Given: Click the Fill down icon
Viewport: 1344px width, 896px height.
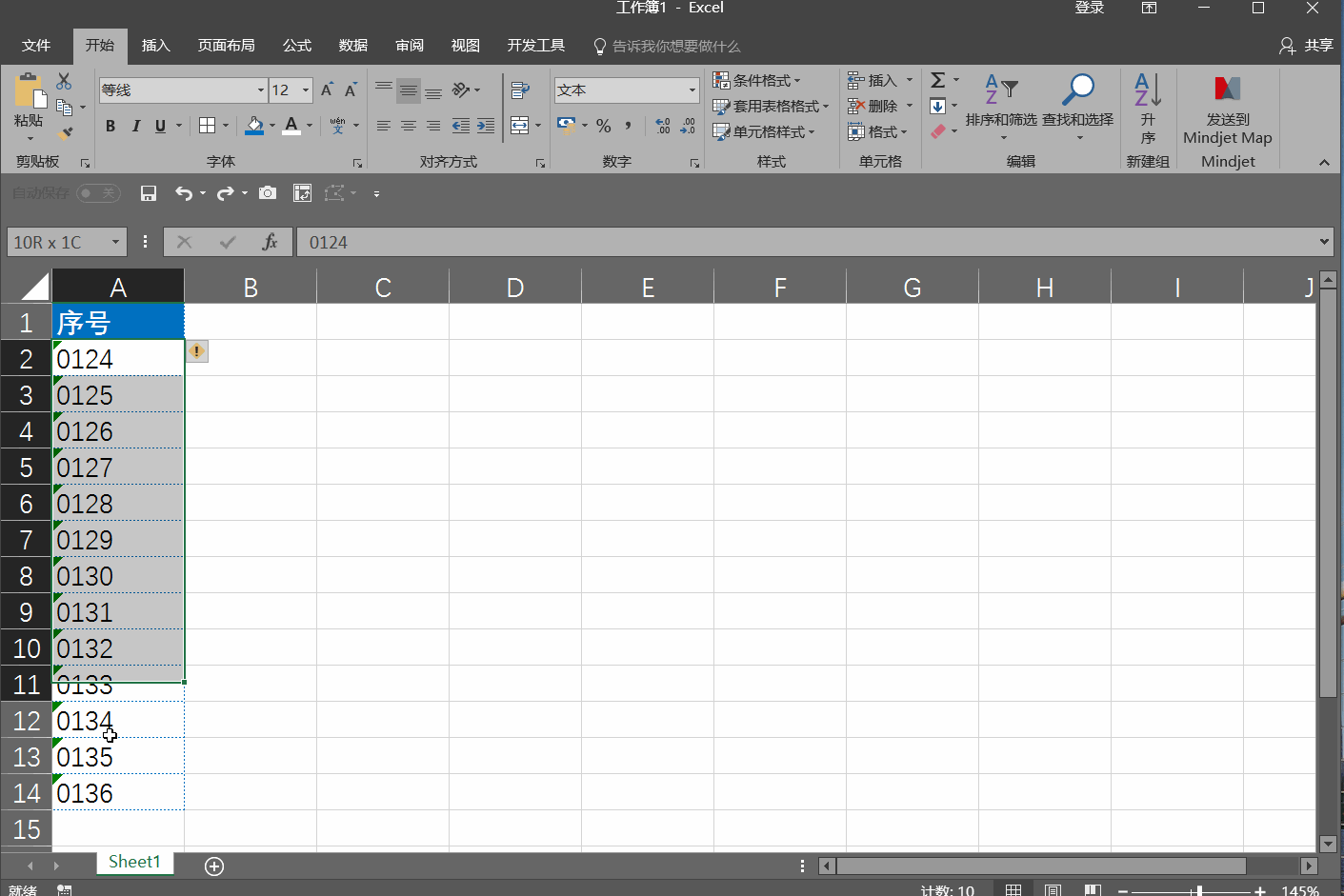Looking at the screenshot, I should coord(938,107).
